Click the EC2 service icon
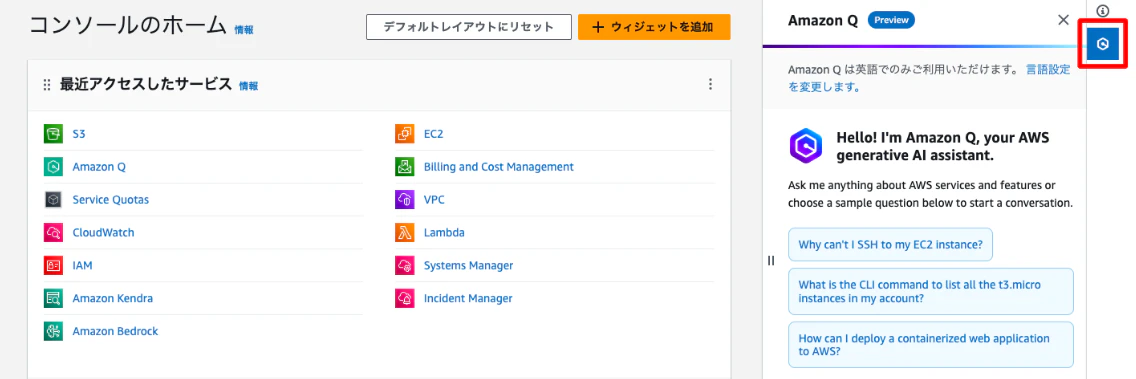Screen dimensions: 1136x379 point(404,134)
